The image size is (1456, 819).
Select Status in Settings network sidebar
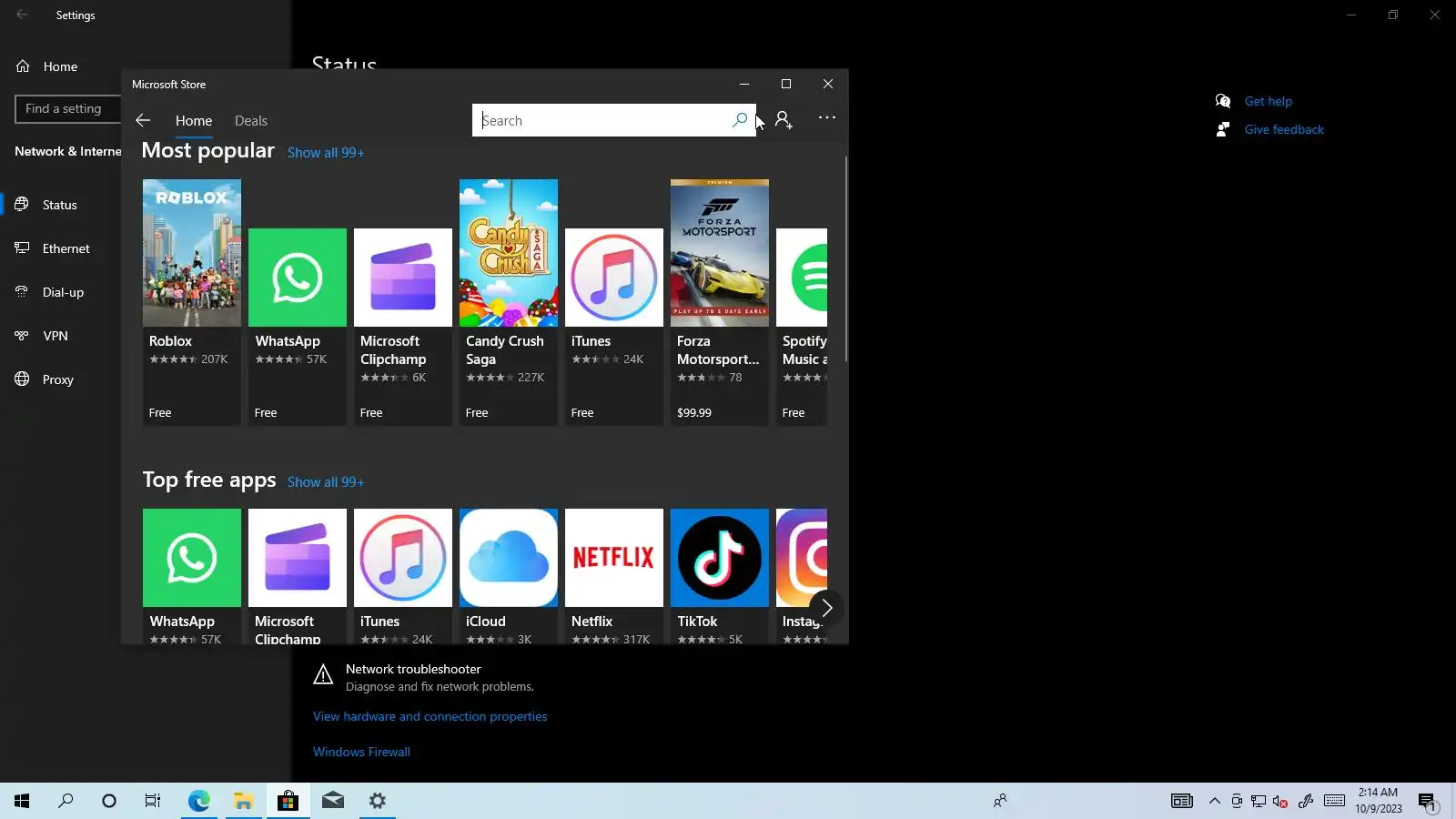60,205
